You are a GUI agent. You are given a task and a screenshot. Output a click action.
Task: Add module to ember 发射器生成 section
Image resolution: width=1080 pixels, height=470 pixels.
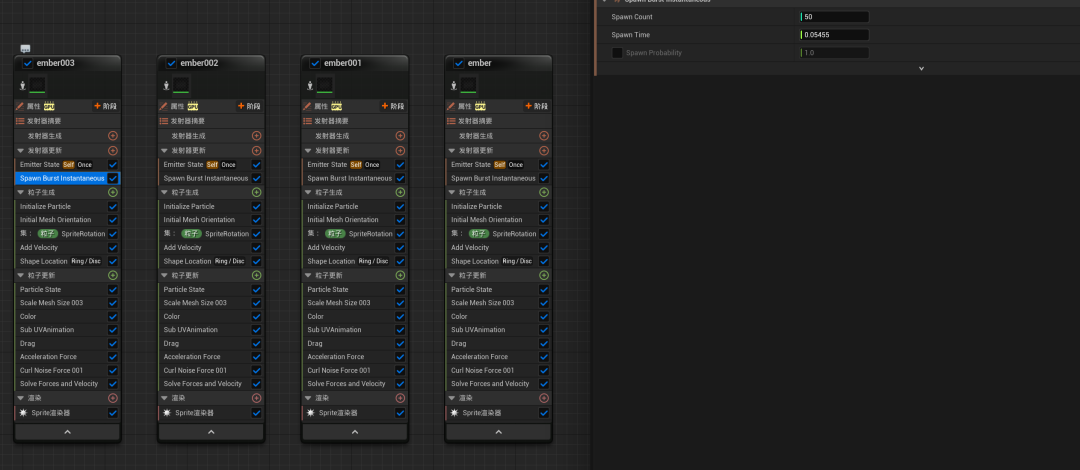(544, 136)
